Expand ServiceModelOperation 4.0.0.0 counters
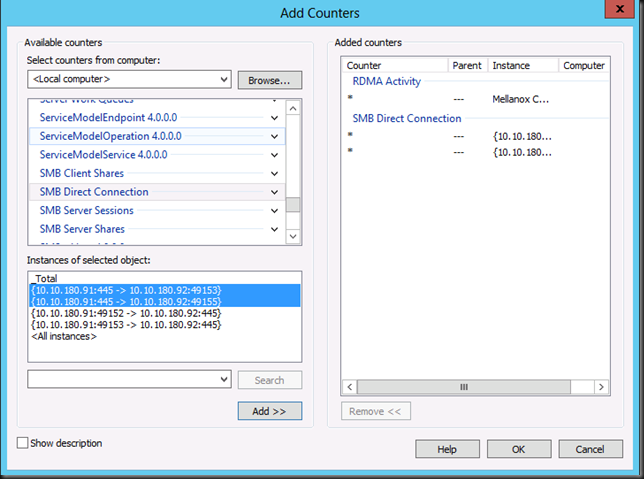 tap(274, 136)
